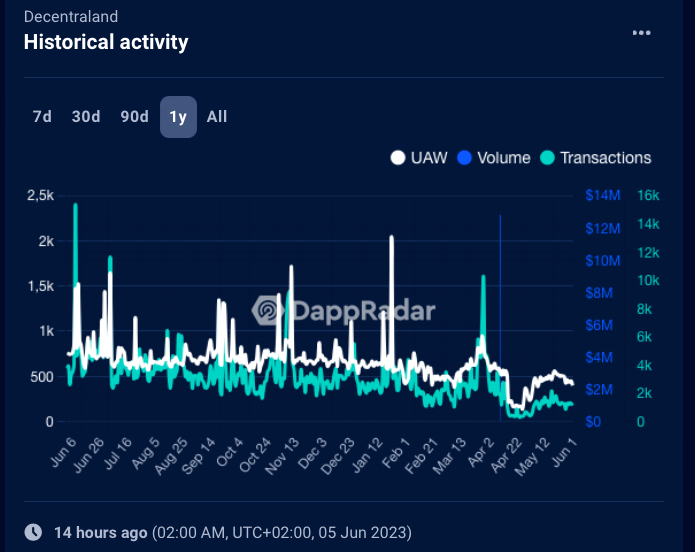Click the $14M volume axis label

pos(602,195)
